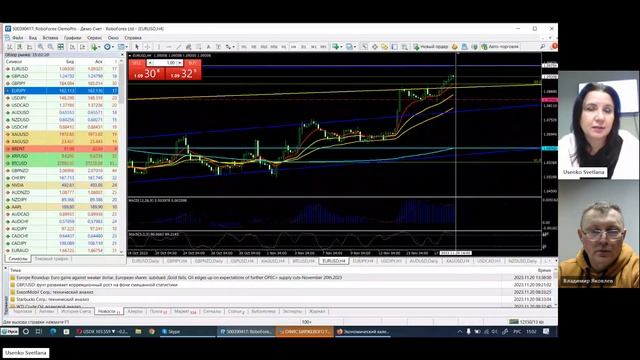
Task: Switch to Новости terminal tab
Action: pos(109,311)
